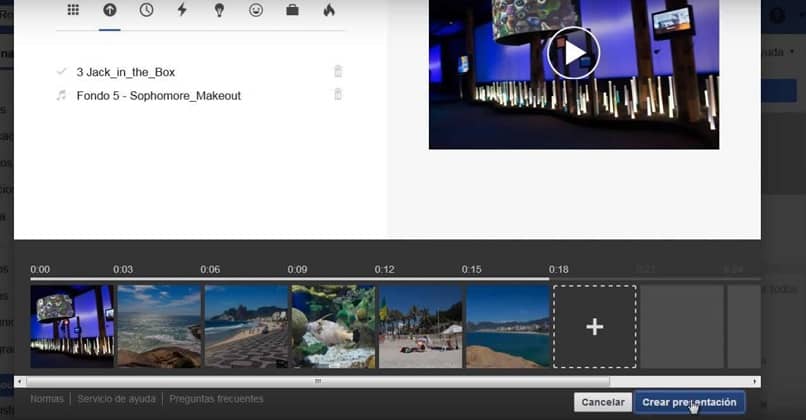Image resolution: width=806 pixels, height=420 pixels.
Task: Select the flame music category
Action: point(329,10)
